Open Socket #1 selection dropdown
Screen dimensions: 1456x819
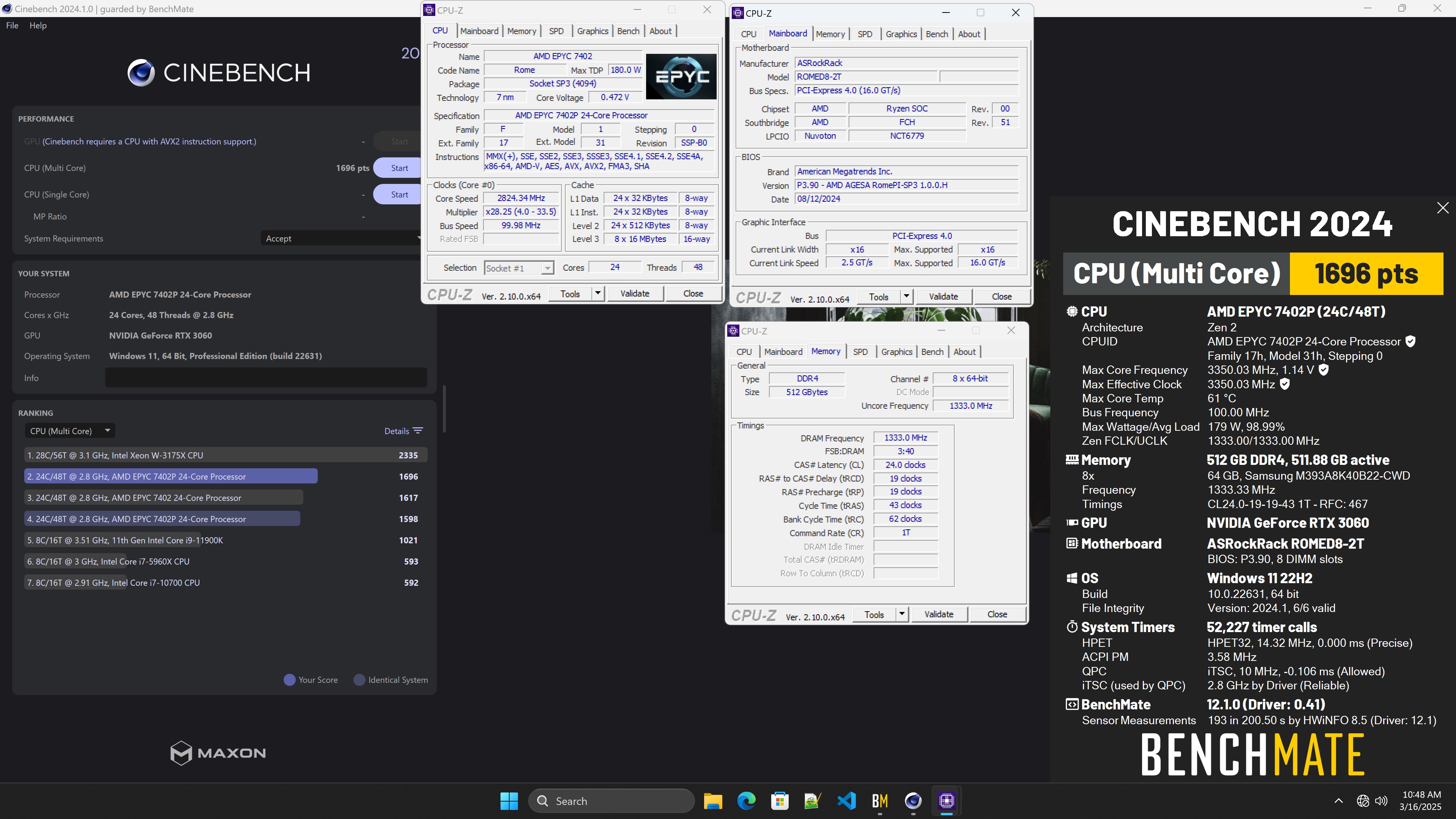coord(519,268)
